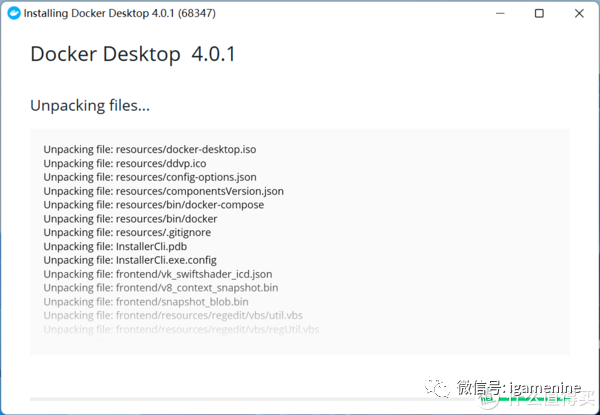Select the line 'InstallerCli.exe.config'
The width and height of the screenshot is (600, 415).
(130, 260)
